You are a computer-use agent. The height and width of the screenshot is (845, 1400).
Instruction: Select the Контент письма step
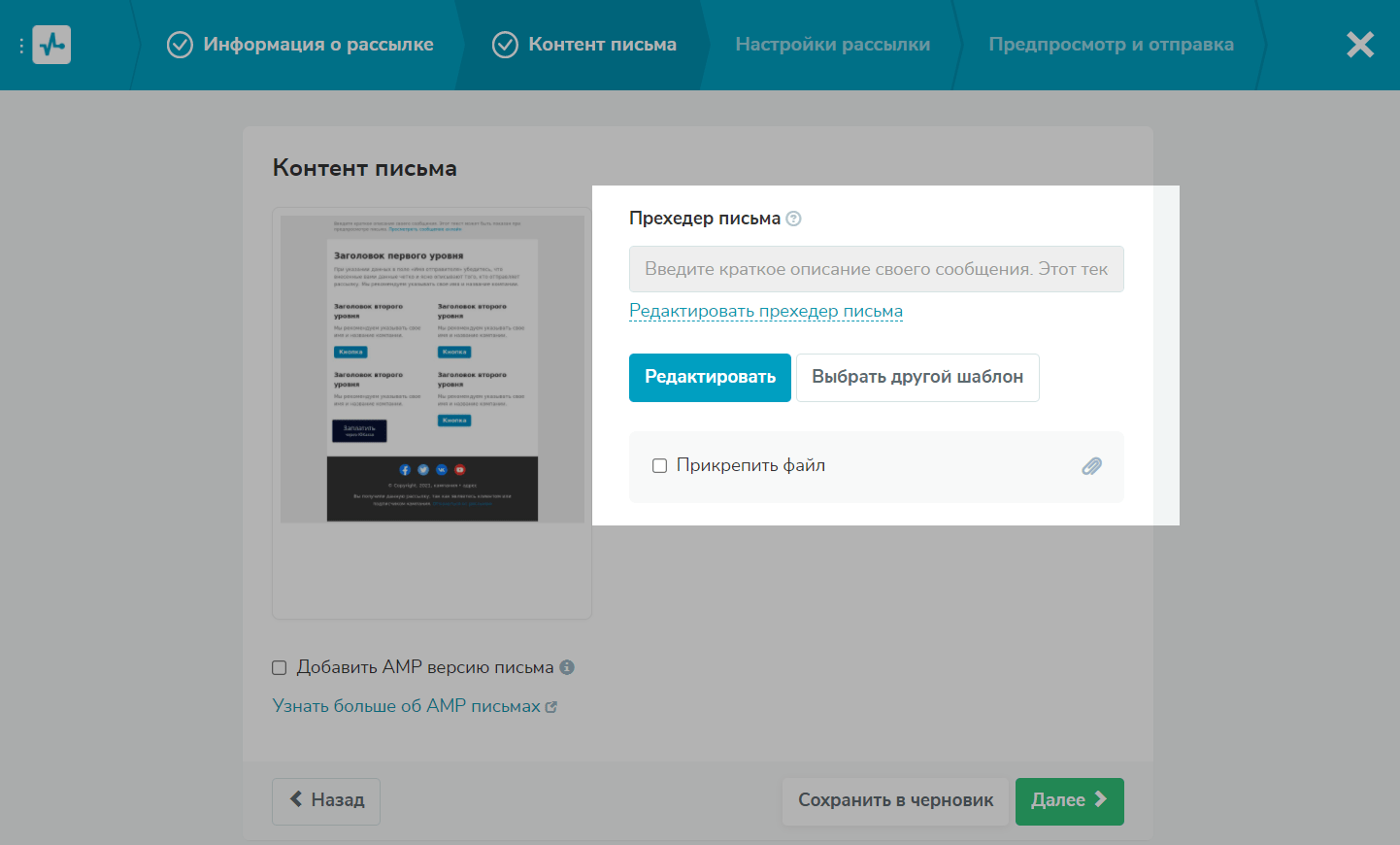click(584, 45)
